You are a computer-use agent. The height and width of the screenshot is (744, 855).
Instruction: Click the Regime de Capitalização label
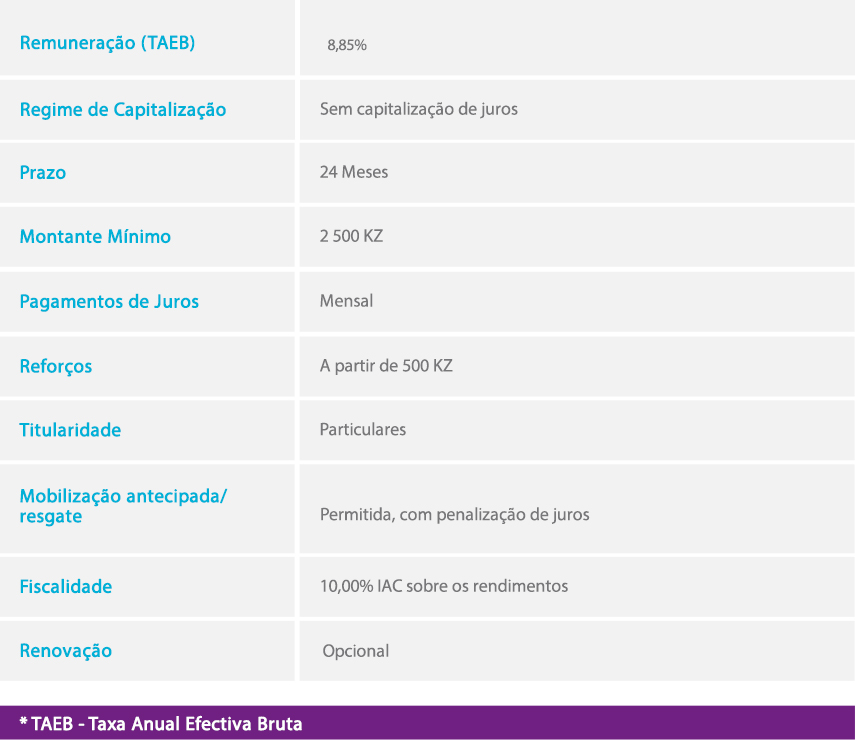[123, 109]
